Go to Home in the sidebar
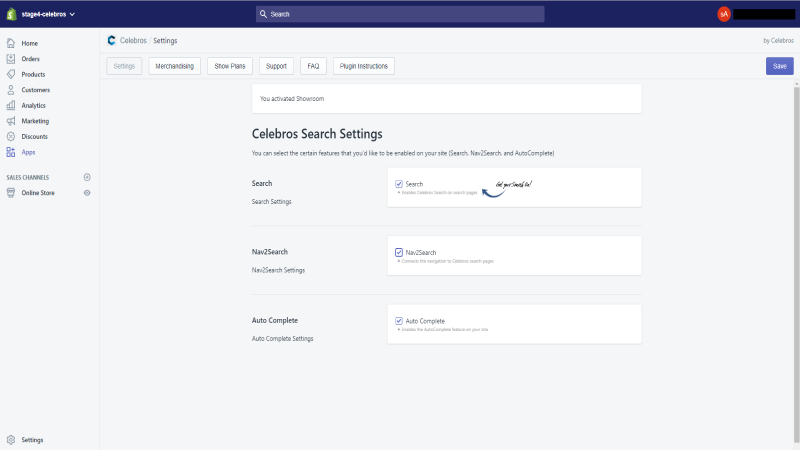This screenshot has width=800, height=450. 30,43
